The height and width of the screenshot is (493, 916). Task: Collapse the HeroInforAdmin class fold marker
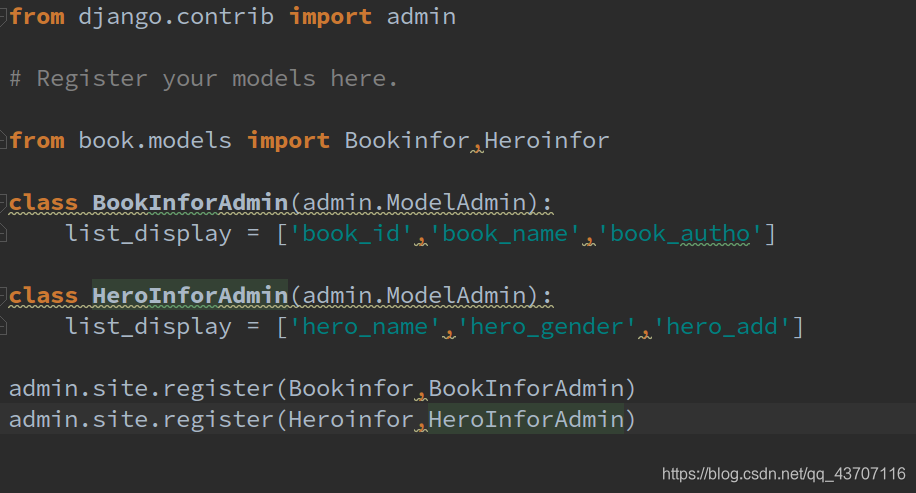point(3,296)
